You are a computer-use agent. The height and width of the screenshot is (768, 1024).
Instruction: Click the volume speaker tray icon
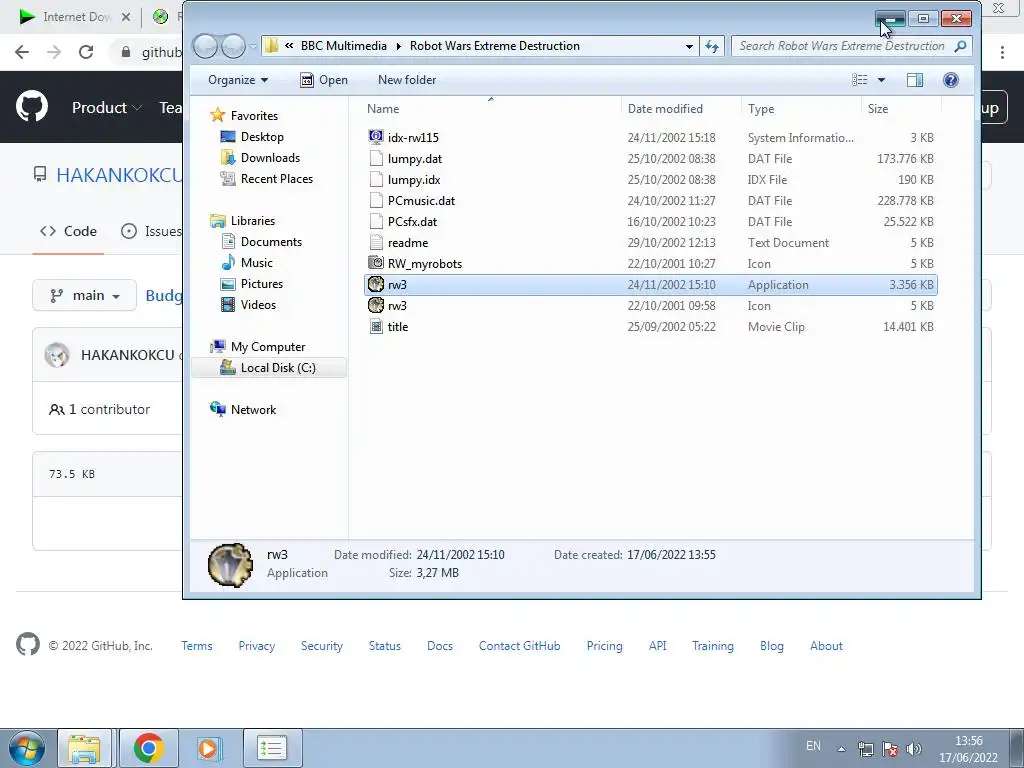click(x=914, y=748)
